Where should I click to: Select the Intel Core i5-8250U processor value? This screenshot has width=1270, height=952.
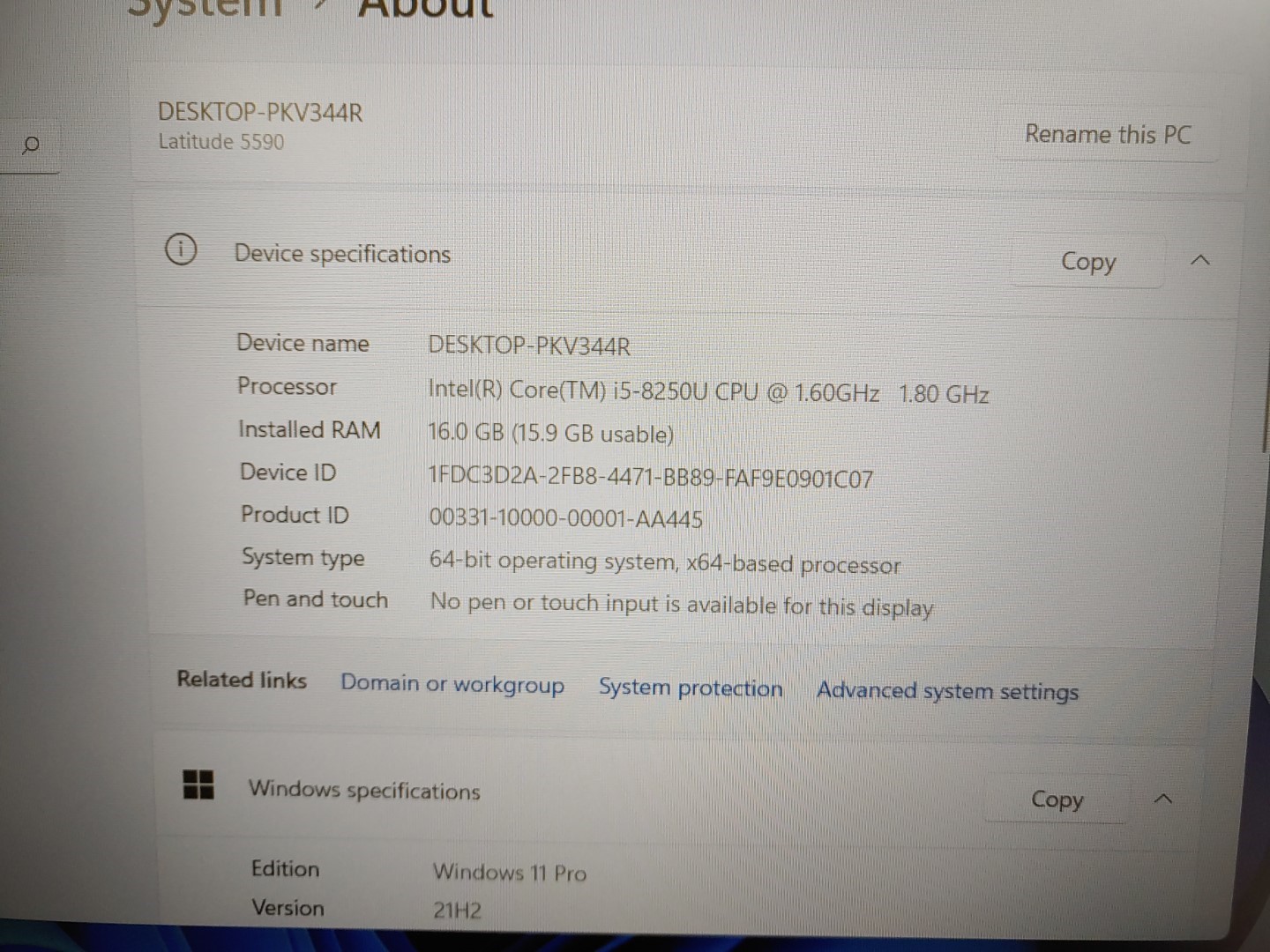[708, 391]
